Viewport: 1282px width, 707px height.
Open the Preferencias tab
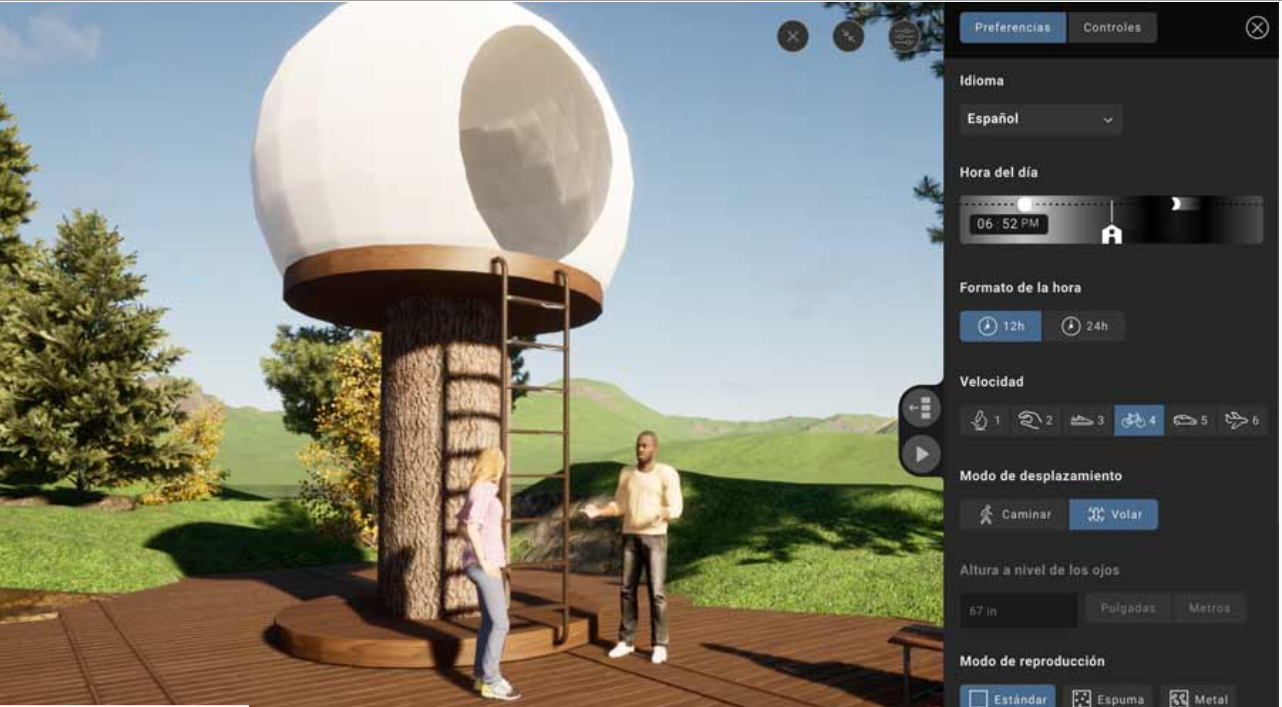(1014, 28)
